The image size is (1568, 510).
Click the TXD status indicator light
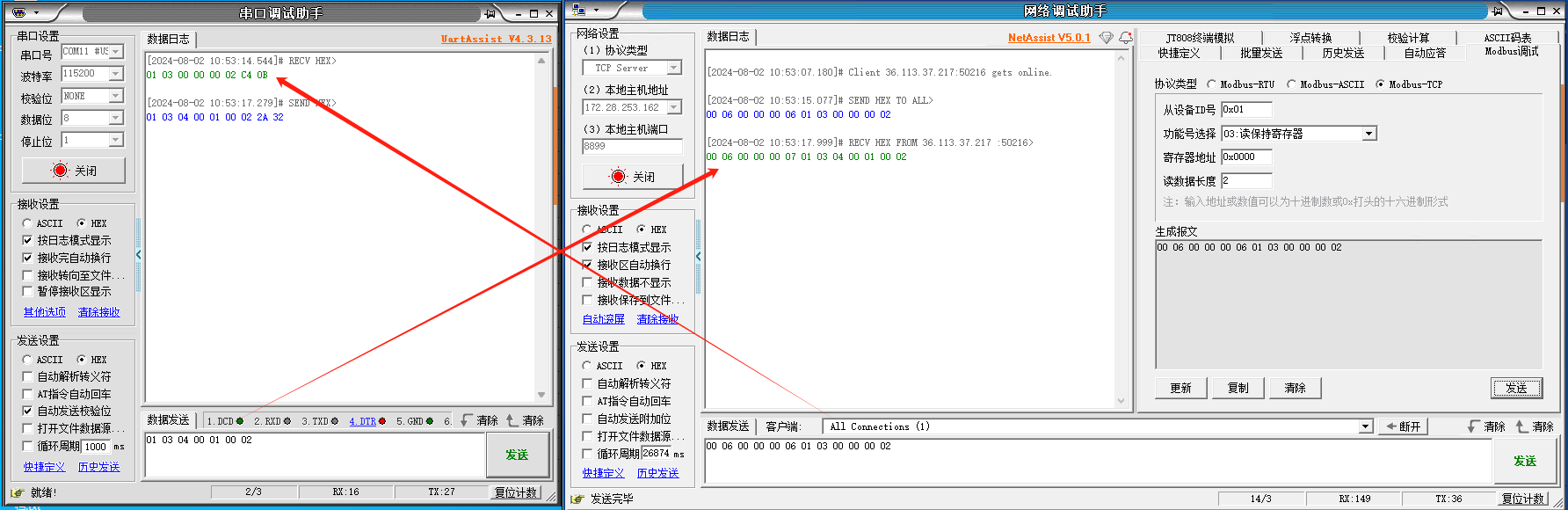[x=335, y=421]
